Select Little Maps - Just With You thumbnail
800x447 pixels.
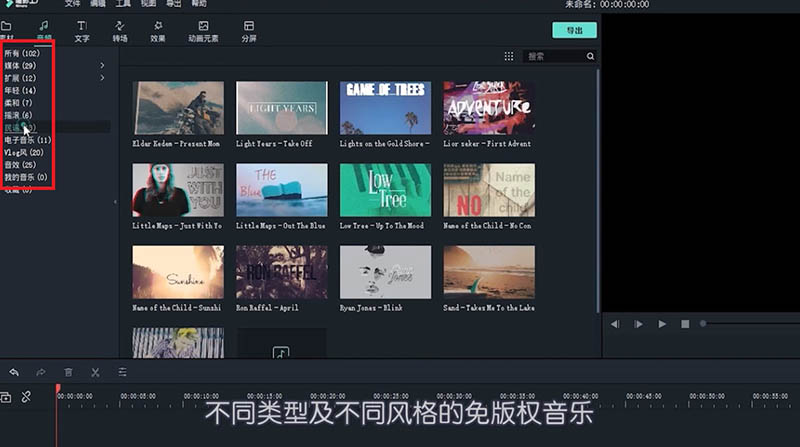(x=178, y=190)
